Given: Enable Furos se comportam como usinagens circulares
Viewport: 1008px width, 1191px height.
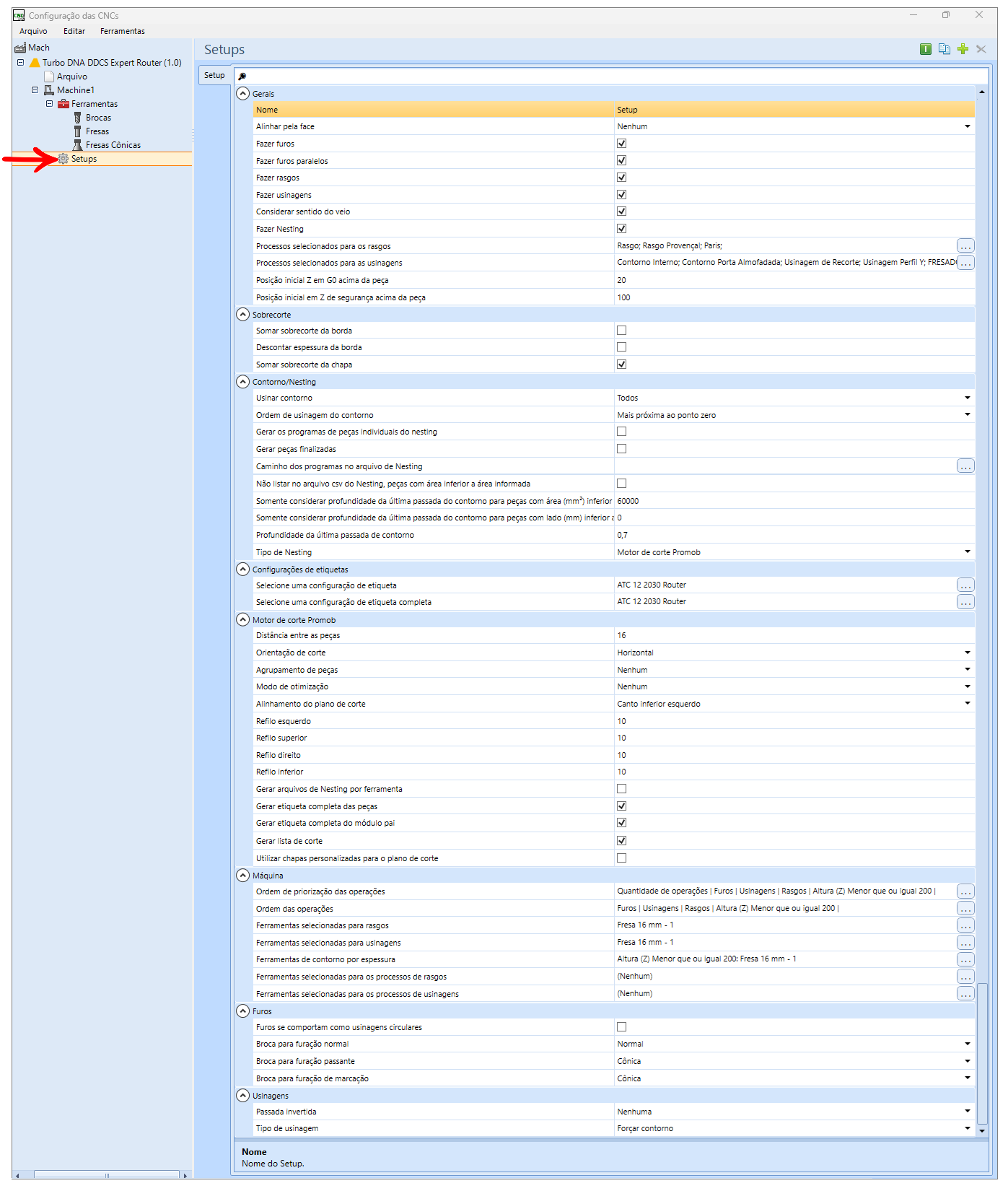Looking at the screenshot, I should [621, 1027].
